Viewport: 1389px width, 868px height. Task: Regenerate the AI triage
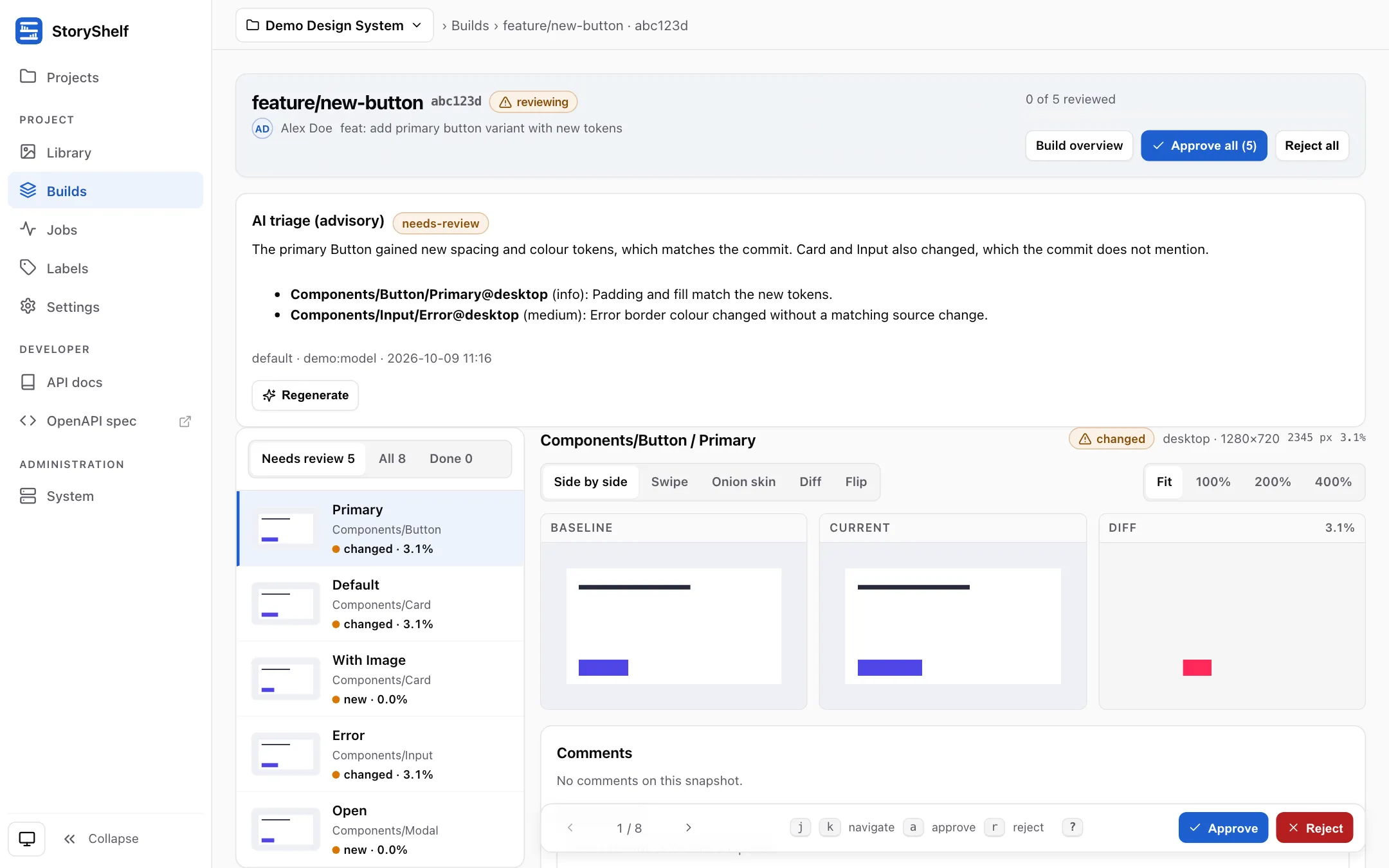point(305,395)
